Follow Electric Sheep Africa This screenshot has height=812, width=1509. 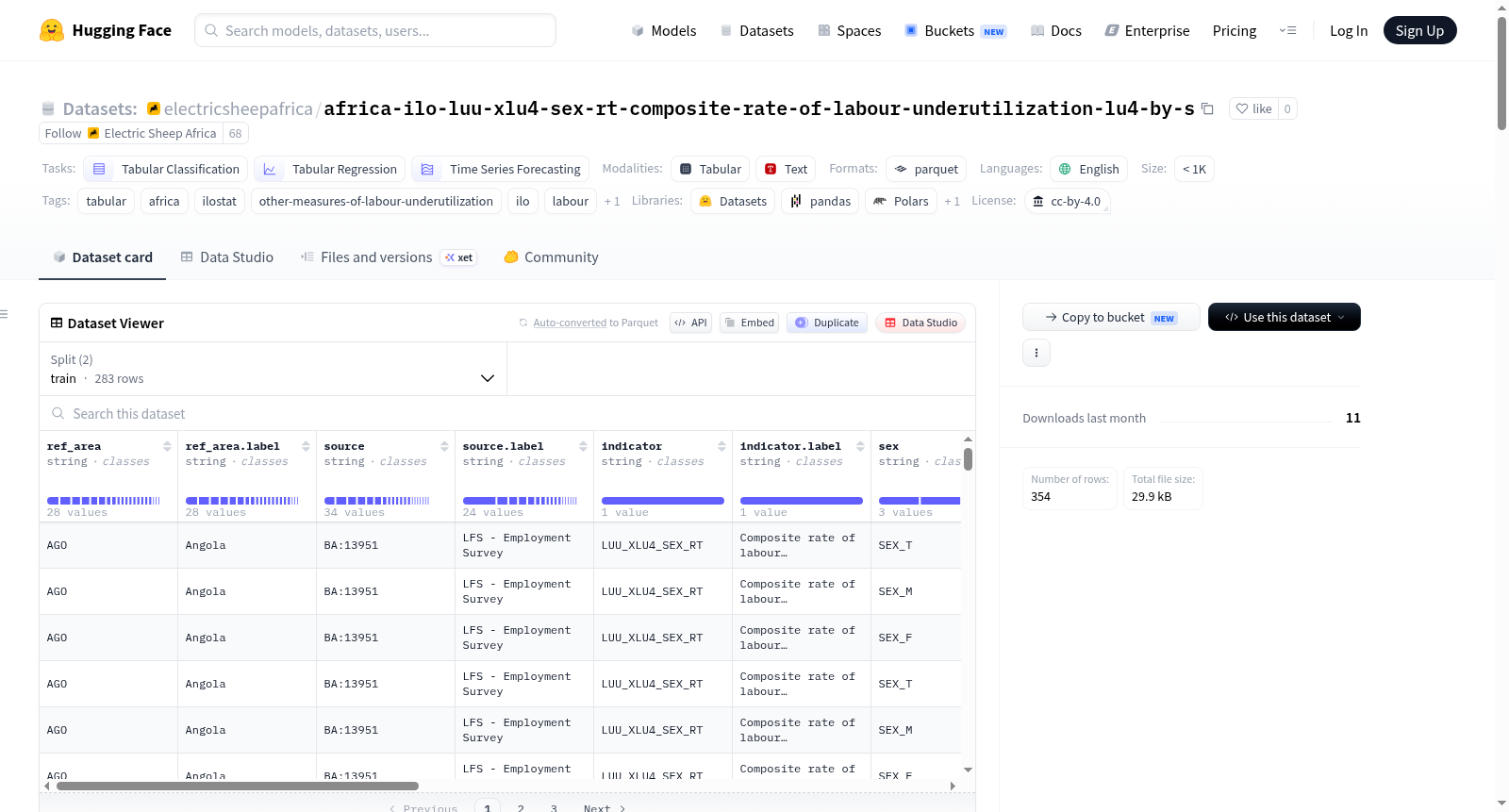pos(63,133)
